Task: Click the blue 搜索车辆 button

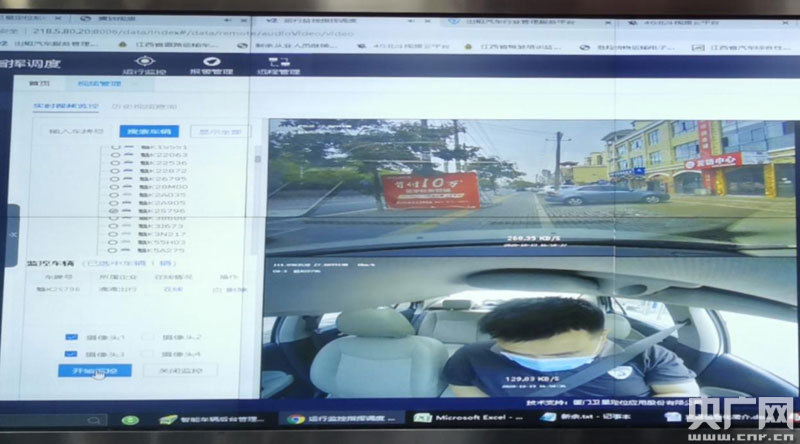Action: tap(145, 130)
